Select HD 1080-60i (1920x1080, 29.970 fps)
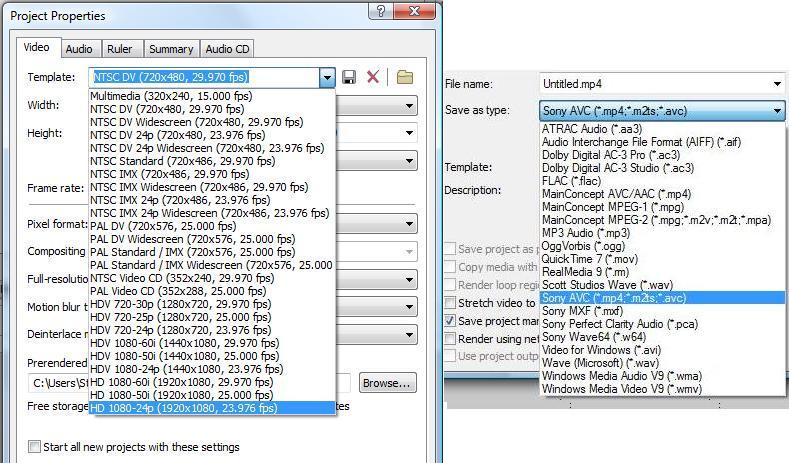The height and width of the screenshot is (463, 789). click(212, 382)
